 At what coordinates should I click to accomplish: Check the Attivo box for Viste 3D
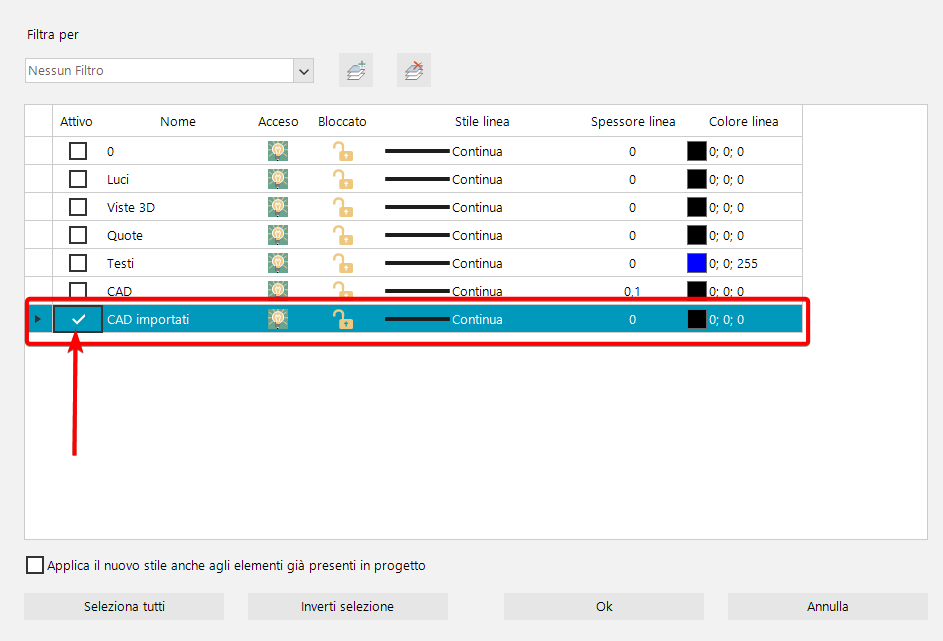(78, 207)
